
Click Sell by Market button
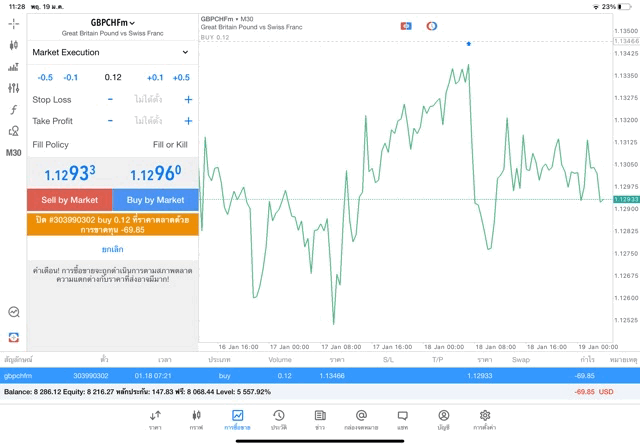point(69,200)
